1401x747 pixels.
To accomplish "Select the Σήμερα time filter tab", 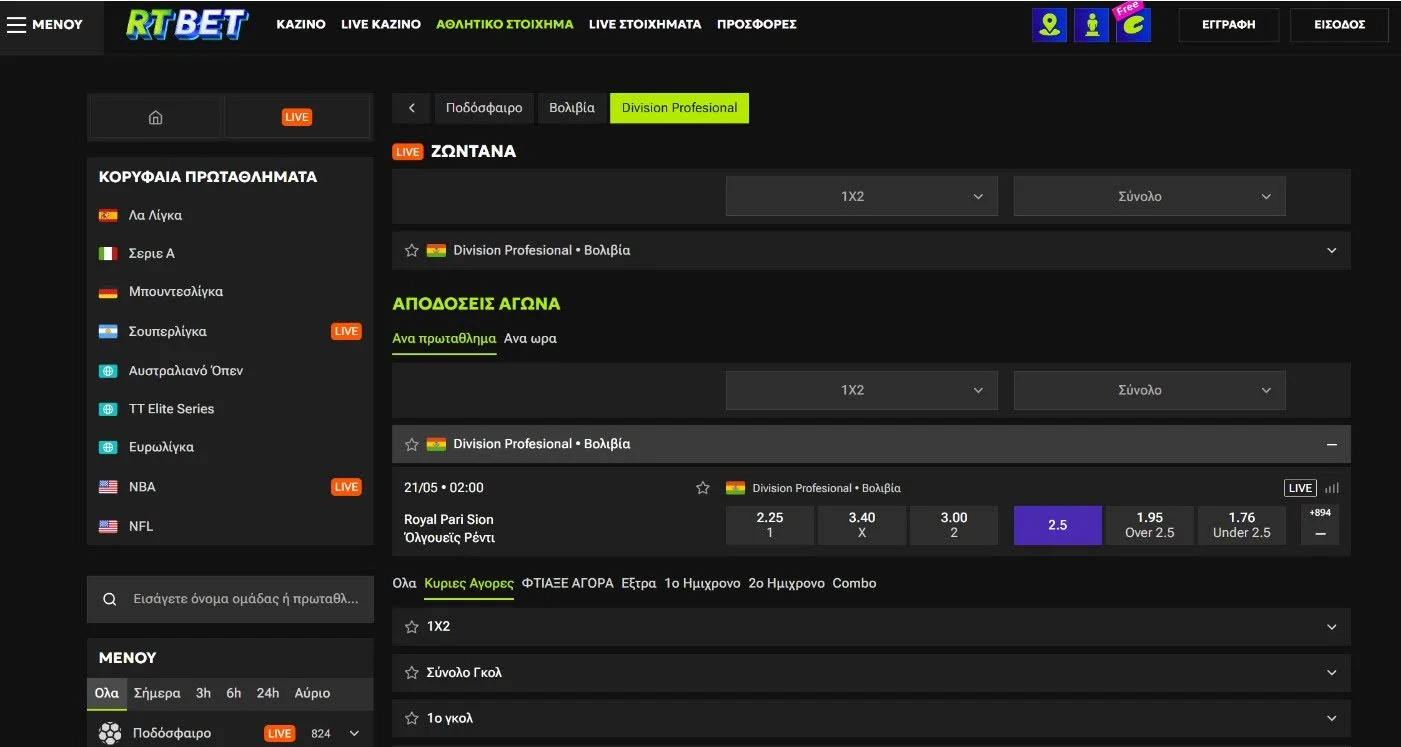I will (x=157, y=693).
